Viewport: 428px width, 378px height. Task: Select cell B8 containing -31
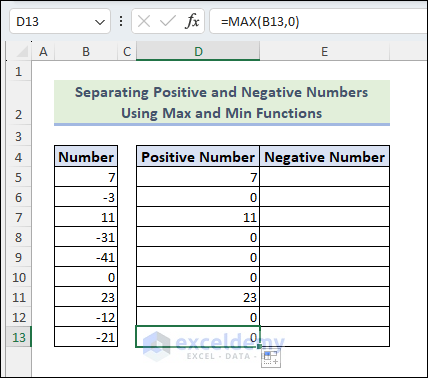tap(86, 237)
